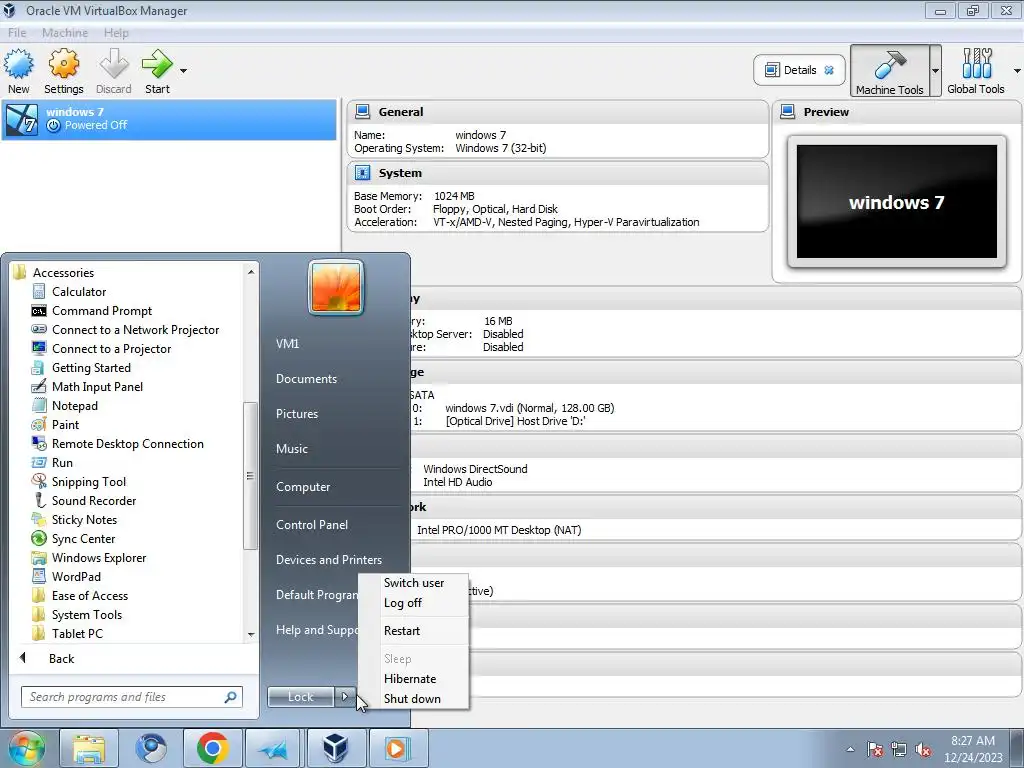The width and height of the screenshot is (1024, 768).
Task: Expand the System Tools folder
Action: [x=87, y=614]
